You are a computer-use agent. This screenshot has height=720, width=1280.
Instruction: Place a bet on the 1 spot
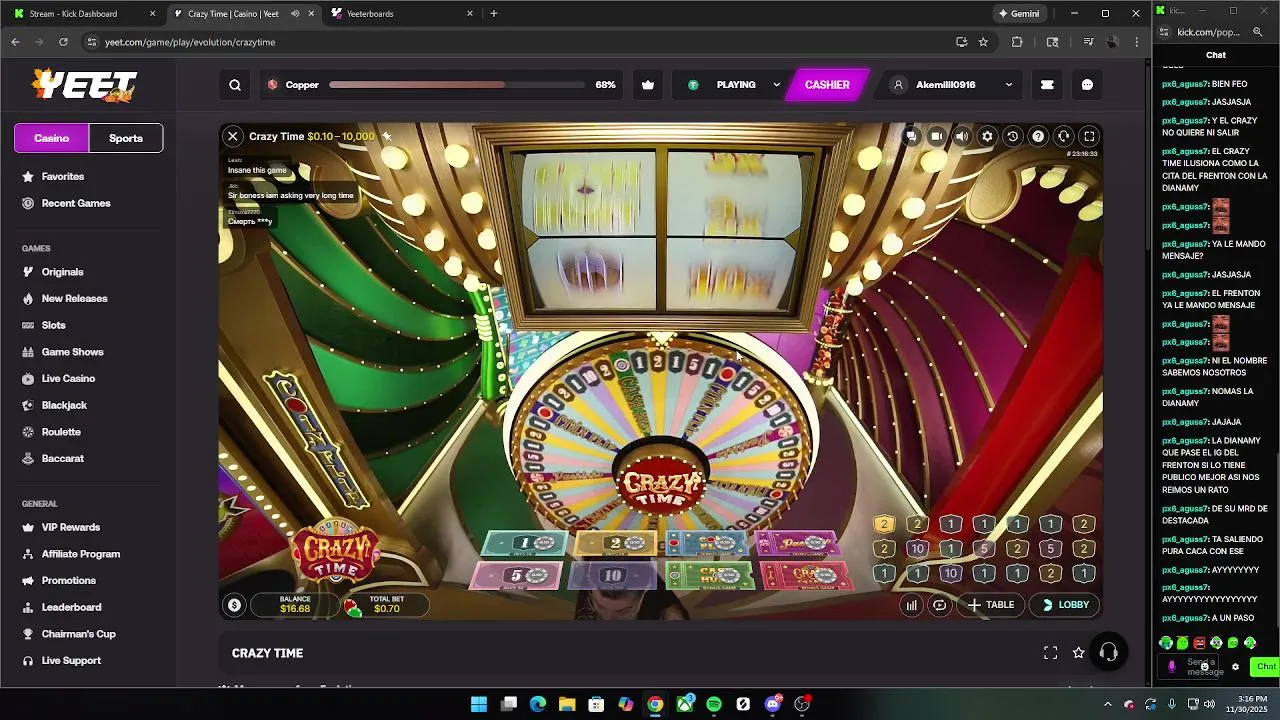[x=526, y=543]
